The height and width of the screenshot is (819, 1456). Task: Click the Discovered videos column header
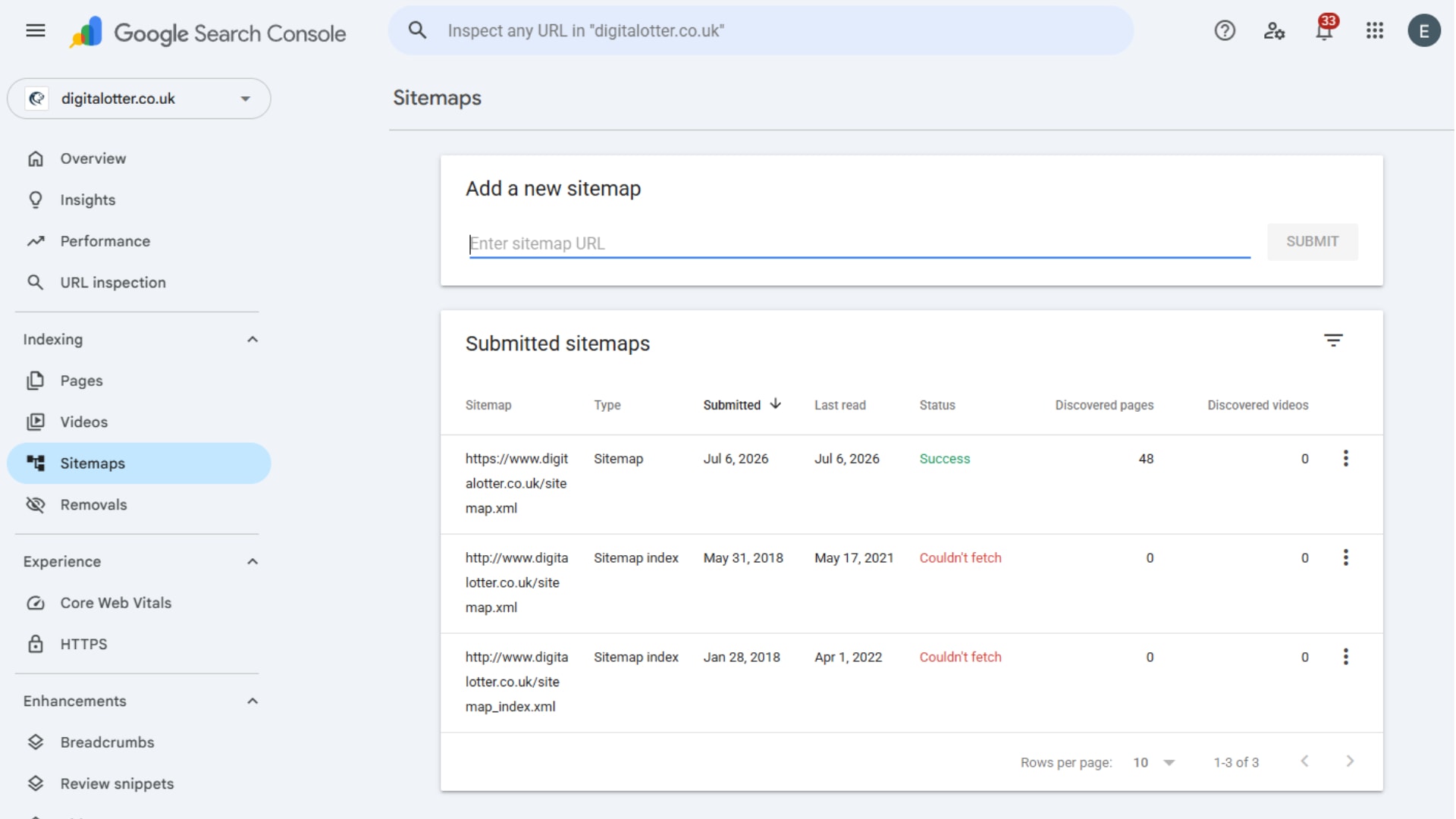(x=1257, y=405)
